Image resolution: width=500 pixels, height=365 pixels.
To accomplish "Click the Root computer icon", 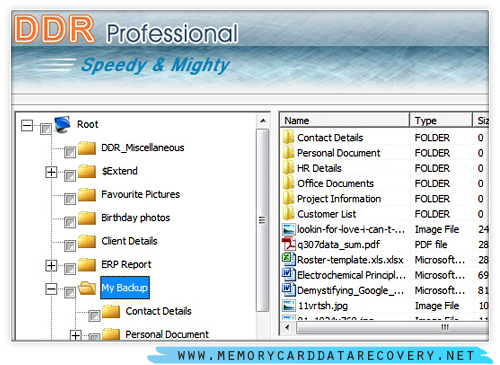I will (x=63, y=124).
